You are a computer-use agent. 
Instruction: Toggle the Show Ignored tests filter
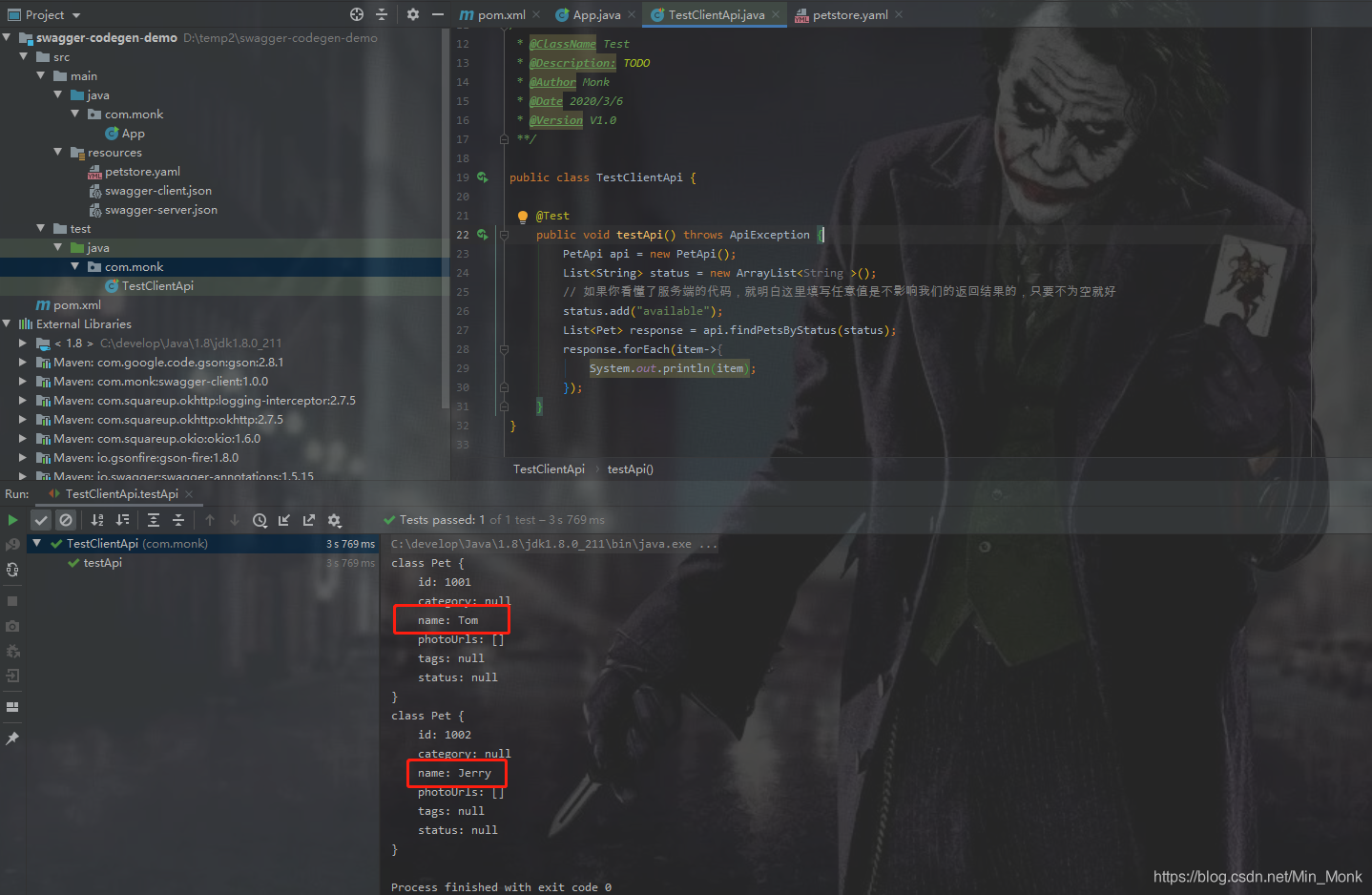coord(66,520)
